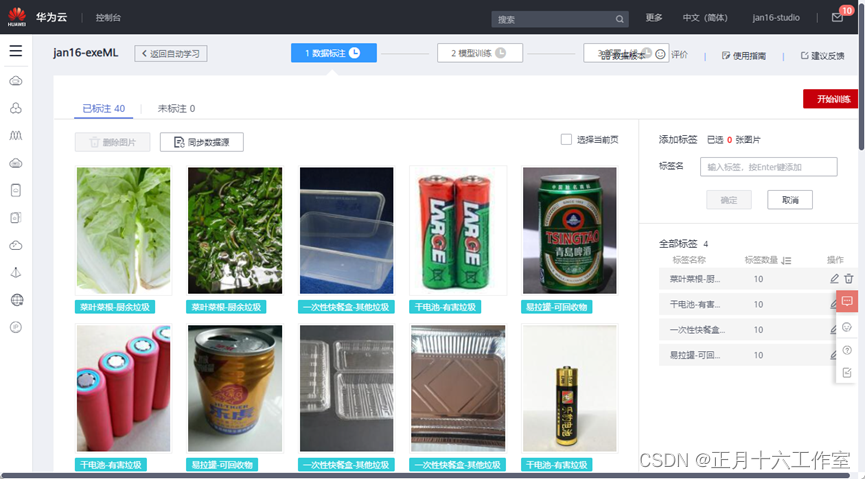This screenshot has height=479, width=865.
Task: Go to step 1 数据标注
Action: pos(334,53)
